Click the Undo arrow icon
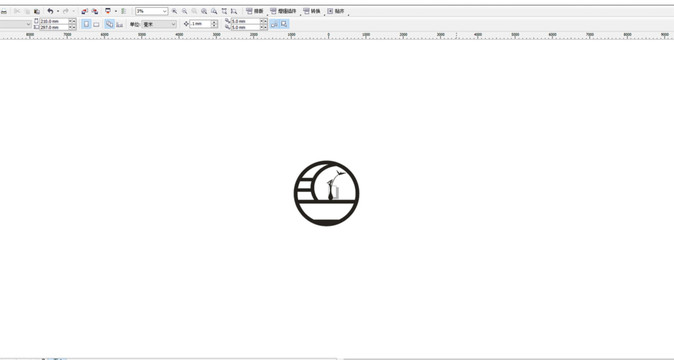 [x=50, y=11]
